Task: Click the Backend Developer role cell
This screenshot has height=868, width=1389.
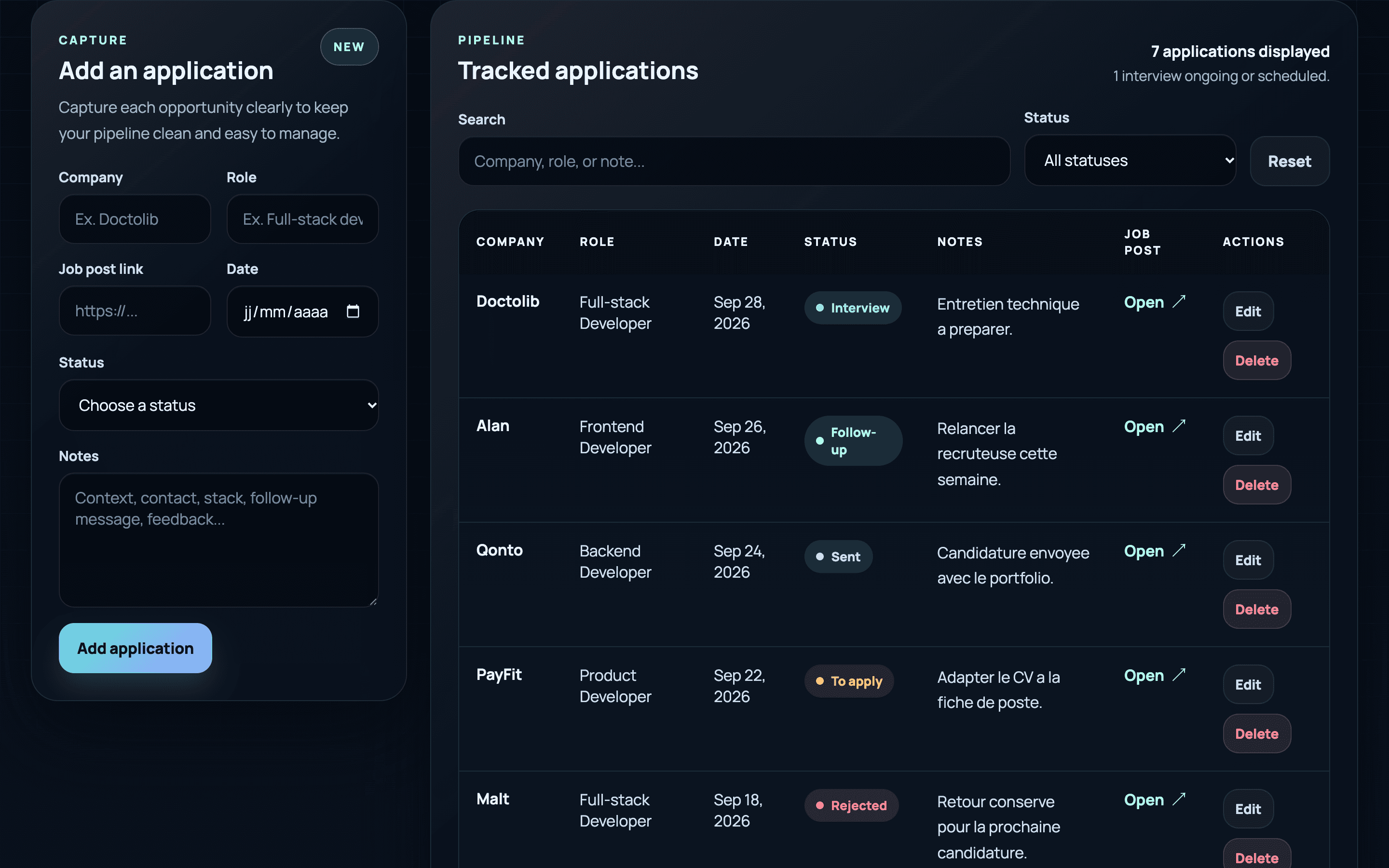Action: (x=615, y=561)
